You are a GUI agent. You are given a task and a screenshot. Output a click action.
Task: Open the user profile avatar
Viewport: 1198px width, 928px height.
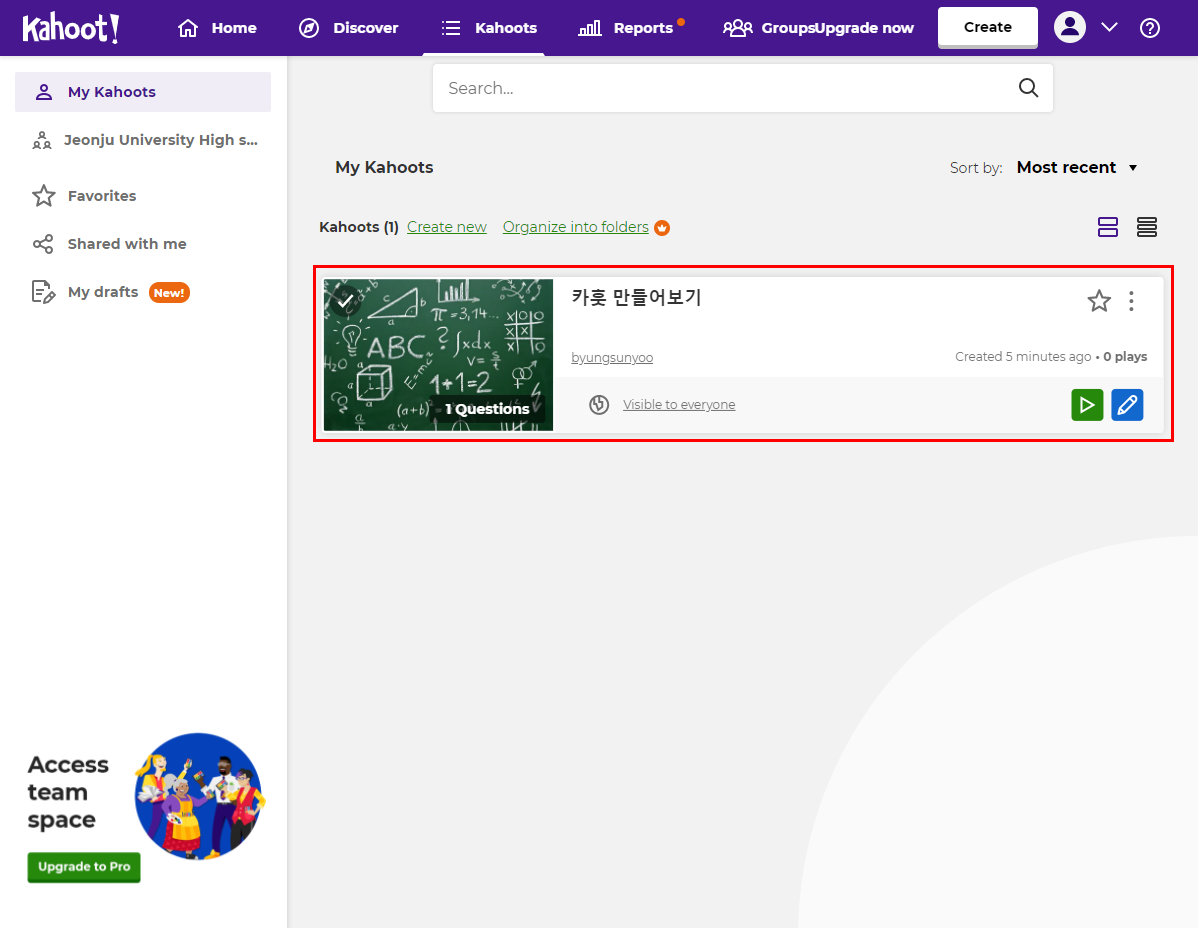[1070, 27]
